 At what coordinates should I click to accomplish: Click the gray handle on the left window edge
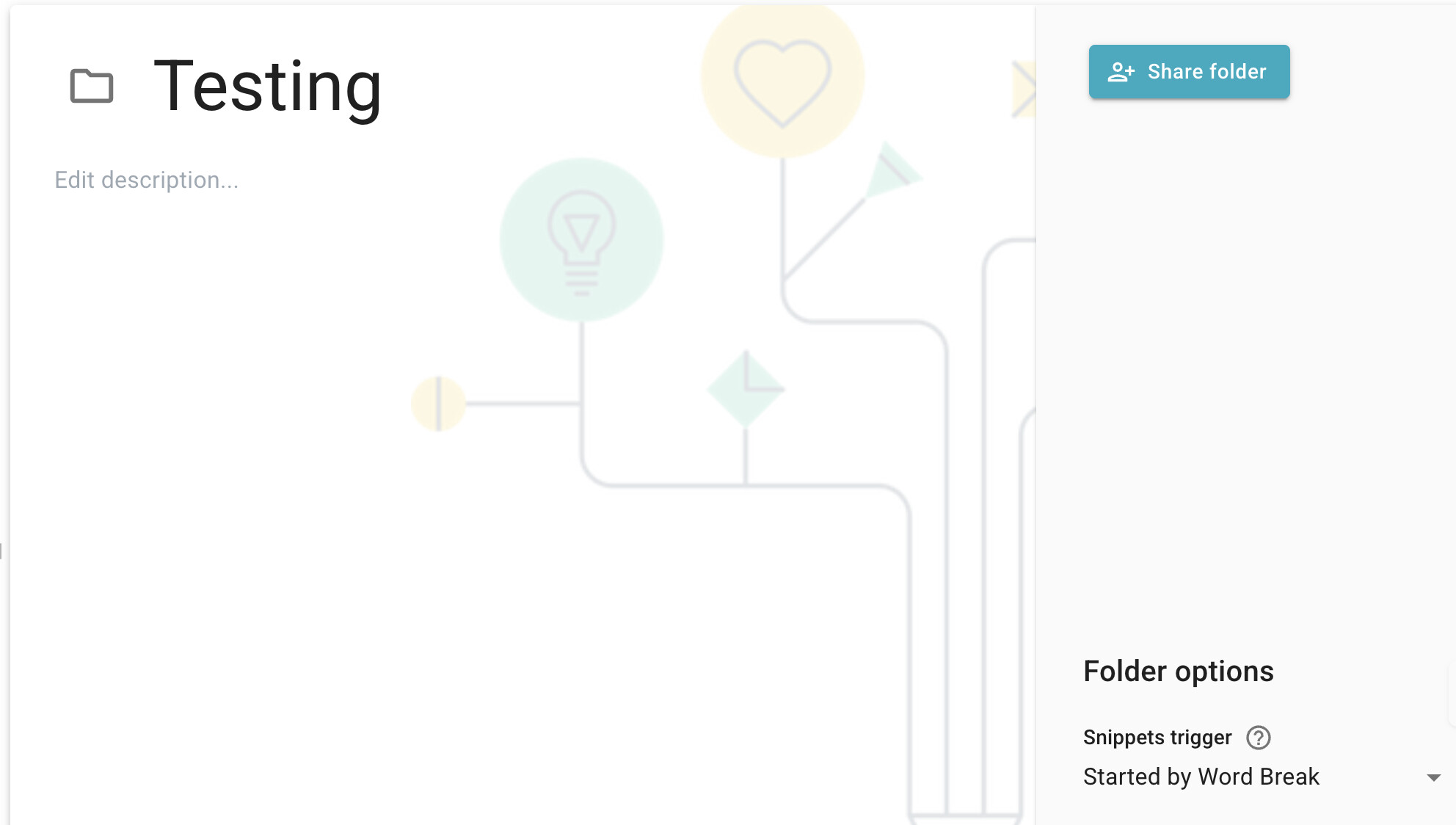point(1,550)
